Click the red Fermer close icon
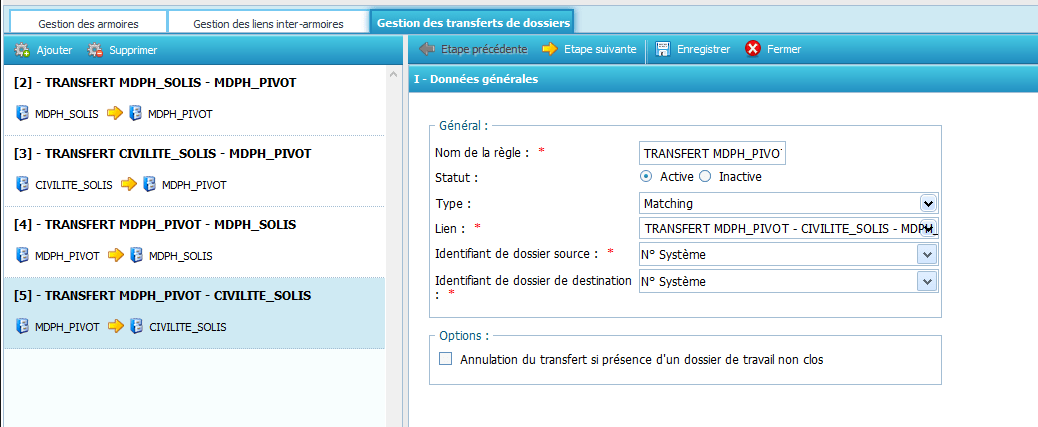 click(753, 49)
